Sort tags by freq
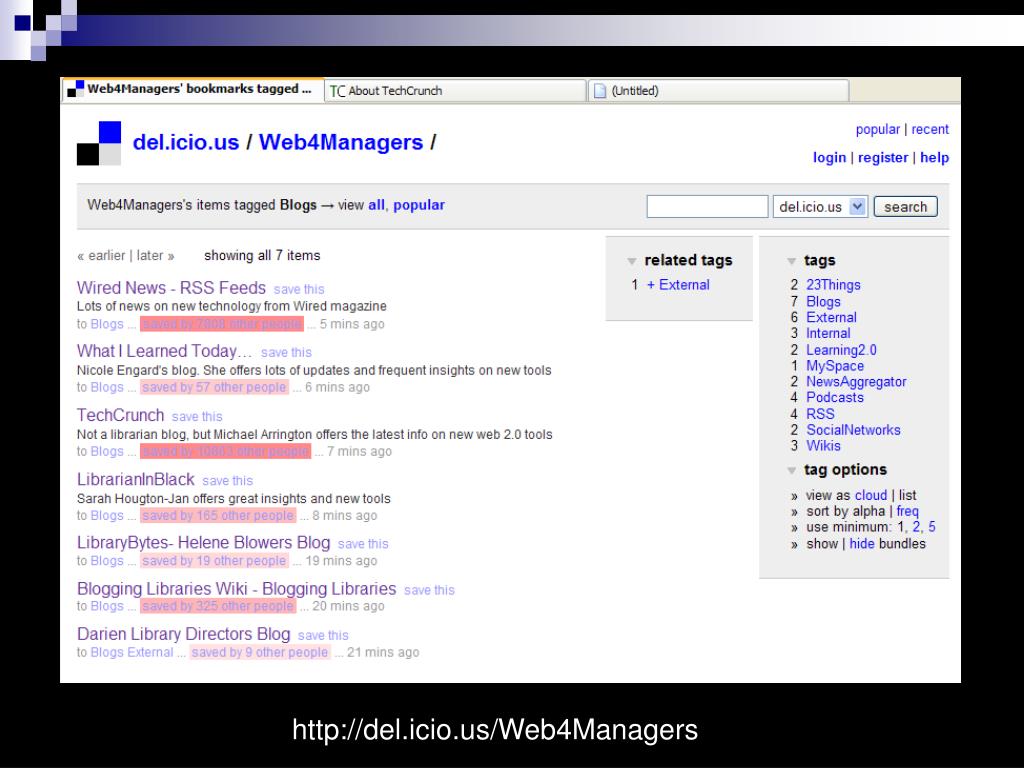Screen dimensions: 1024x768 (x=908, y=511)
